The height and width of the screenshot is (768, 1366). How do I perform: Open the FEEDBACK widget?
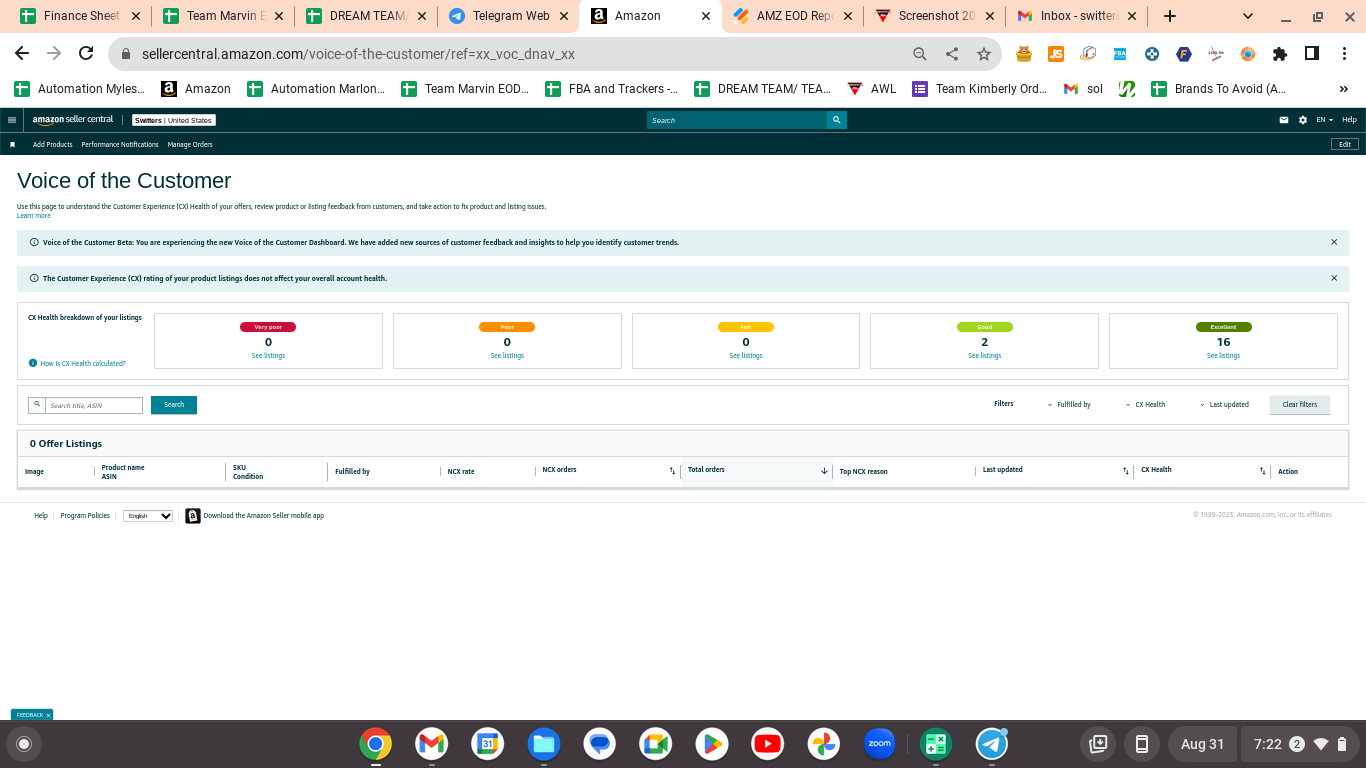click(32, 715)
